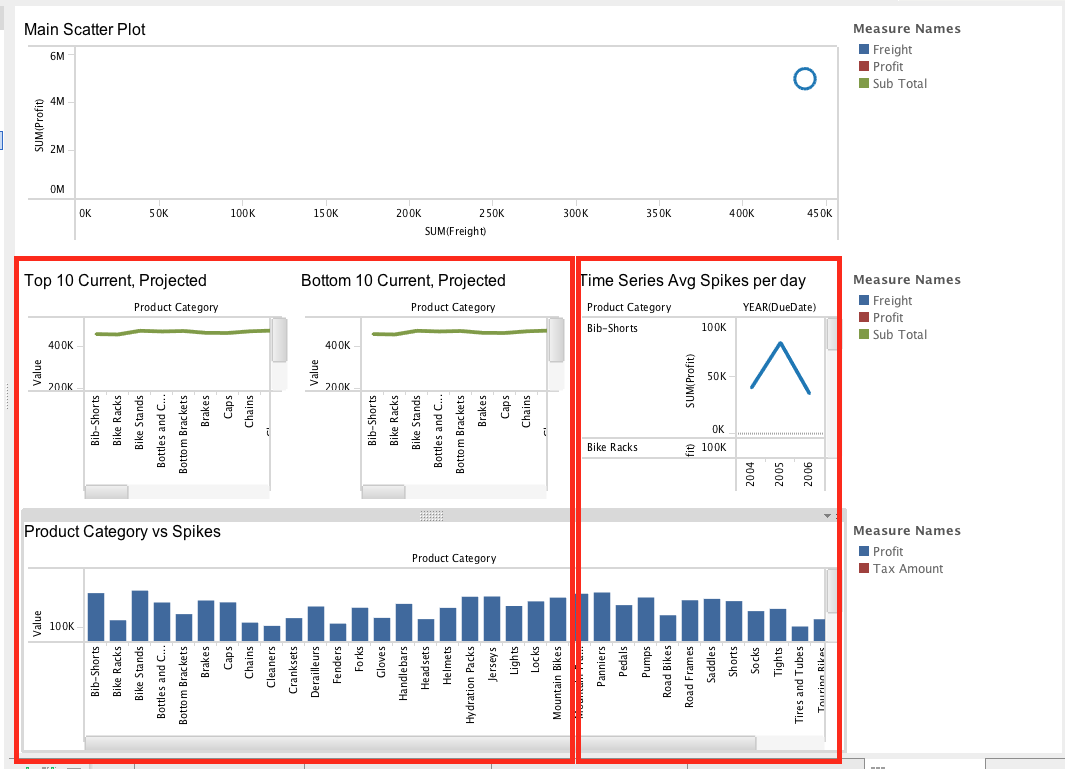Click the 2004 year label in Time Series
The height and width of the screenshot is (769, 1065).
click(750, 474)
